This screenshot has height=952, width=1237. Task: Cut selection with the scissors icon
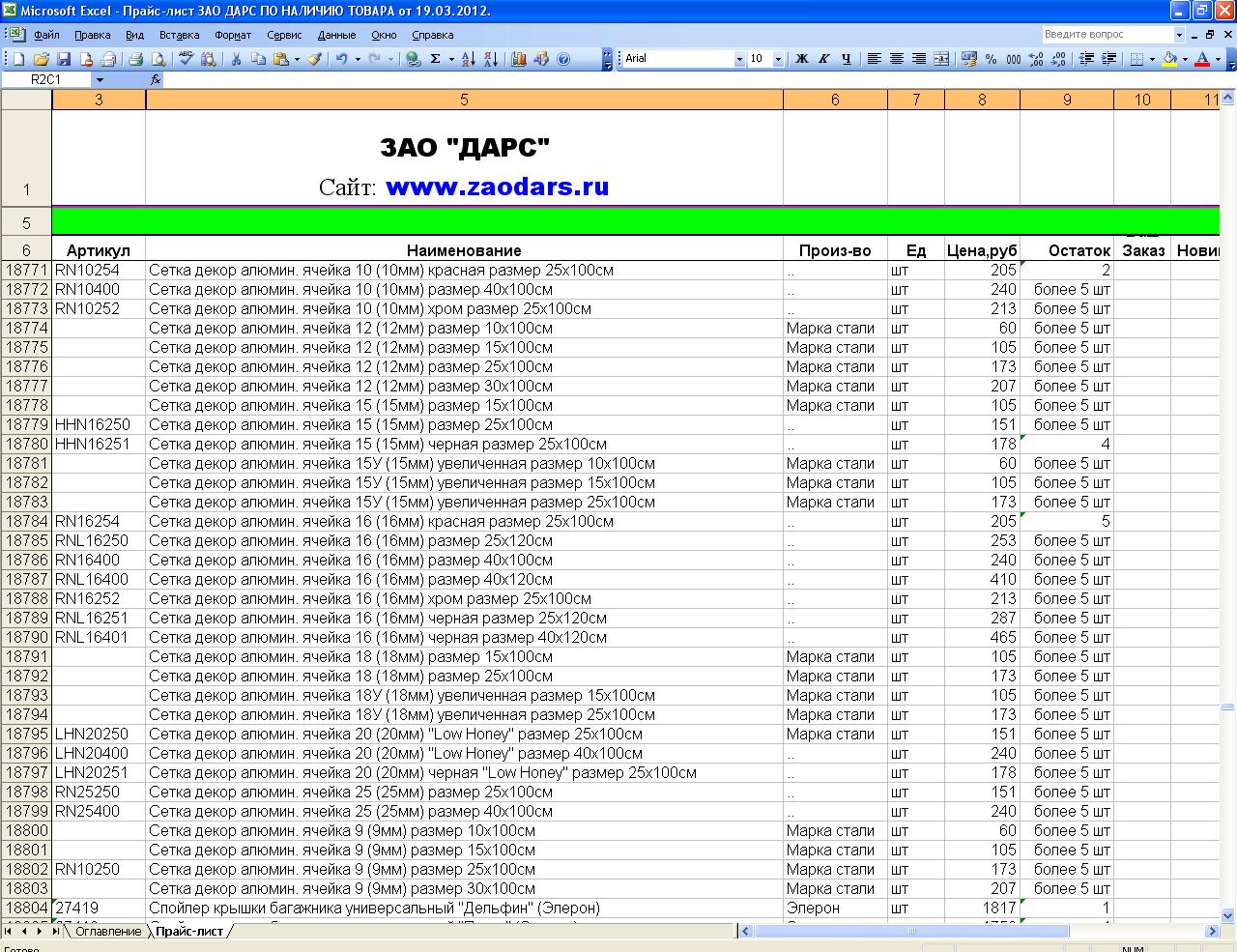coord(236,59)
